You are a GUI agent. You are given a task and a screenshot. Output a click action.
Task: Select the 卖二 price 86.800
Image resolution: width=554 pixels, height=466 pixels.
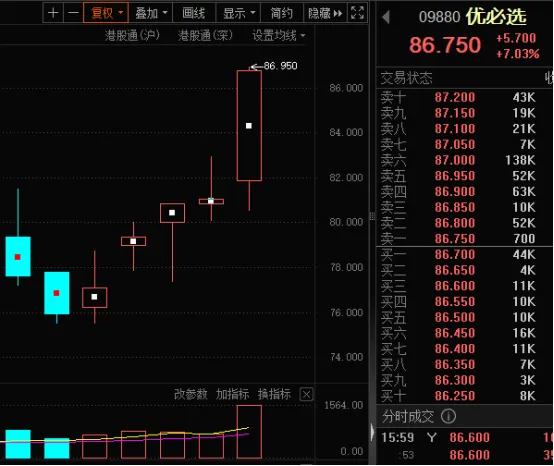(455, 223)
